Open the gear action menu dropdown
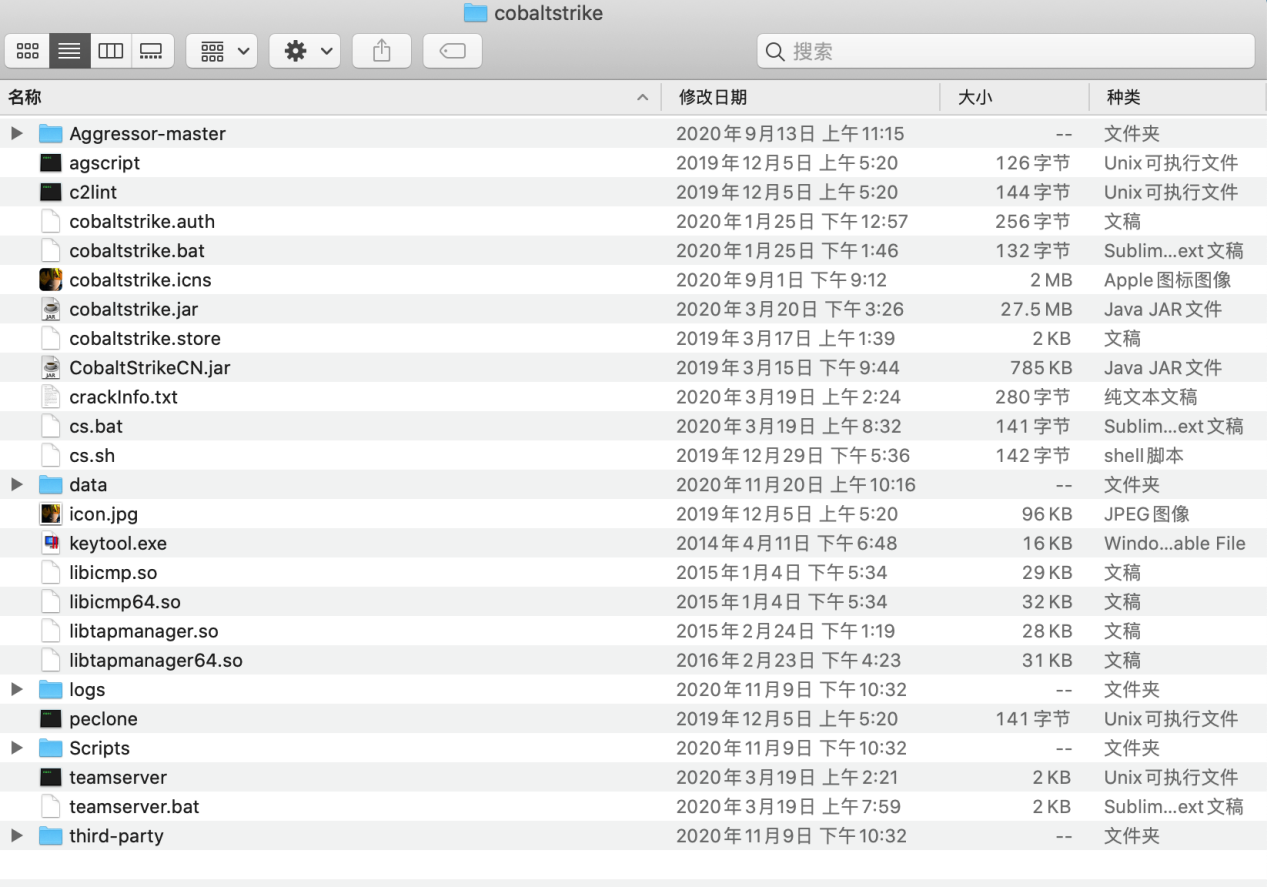This screenshot has height=887, width=1267. 305,51
